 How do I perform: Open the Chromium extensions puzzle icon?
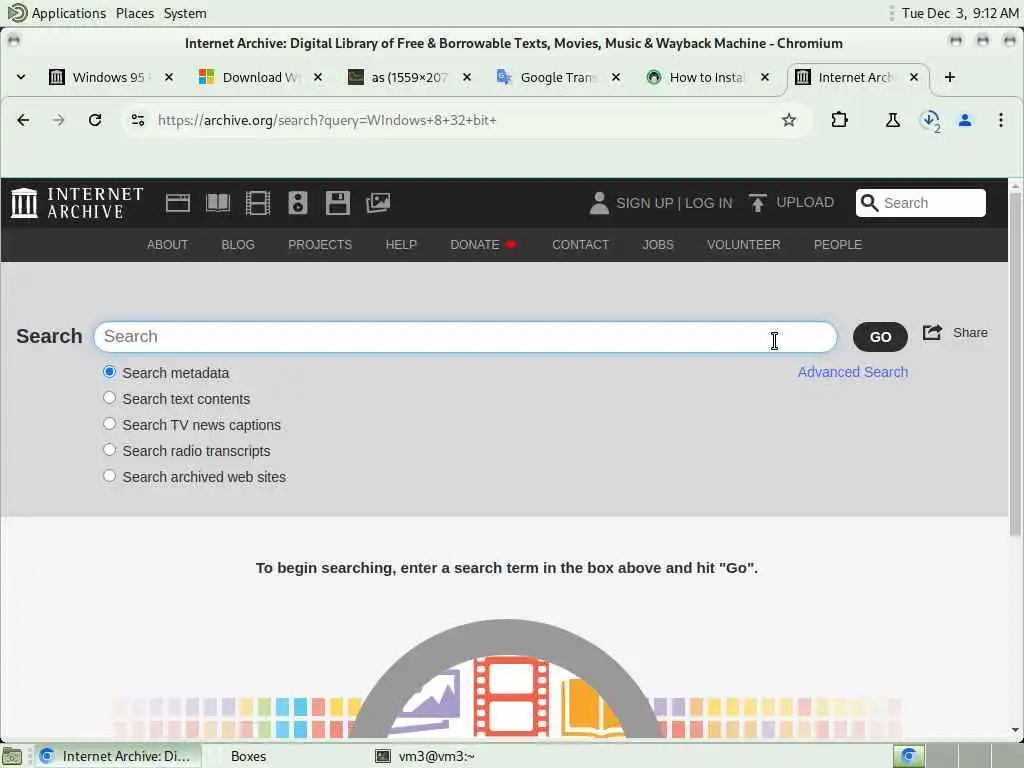pos(839,120)
